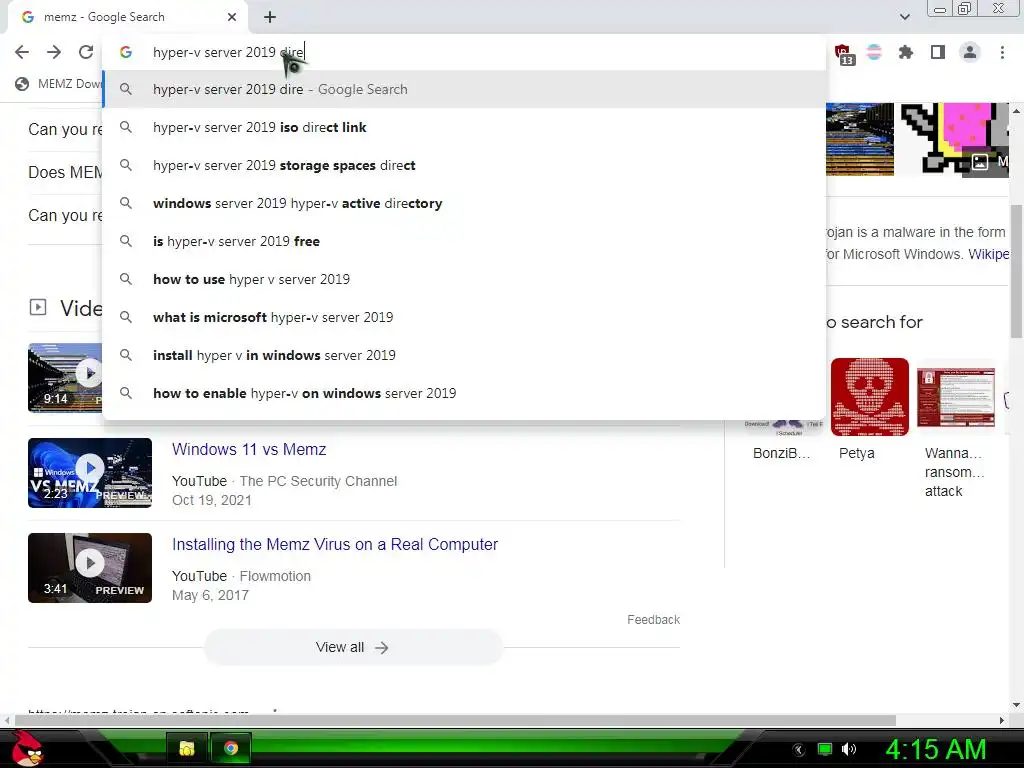
Task: Click the green monitor tray icon
Action: coord(825,749)
